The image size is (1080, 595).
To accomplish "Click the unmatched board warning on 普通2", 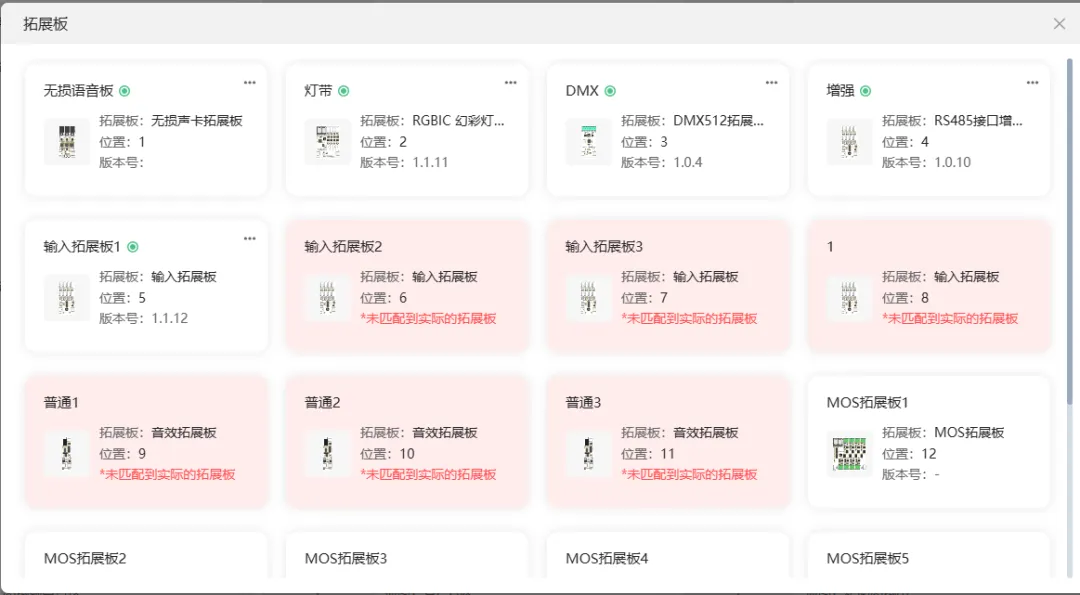I will click(428, 474).
